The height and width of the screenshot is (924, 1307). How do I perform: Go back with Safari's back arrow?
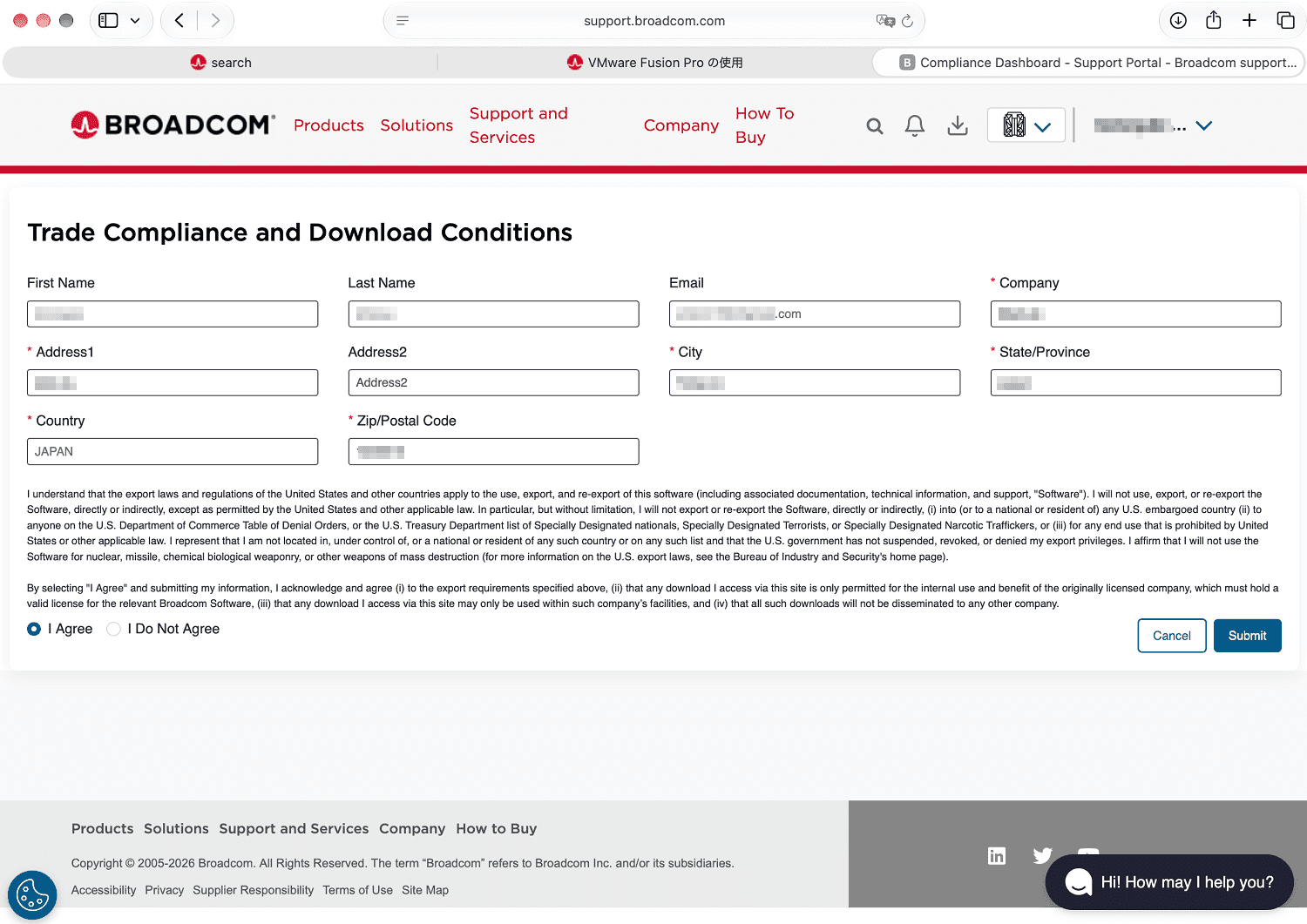(179, 21)
